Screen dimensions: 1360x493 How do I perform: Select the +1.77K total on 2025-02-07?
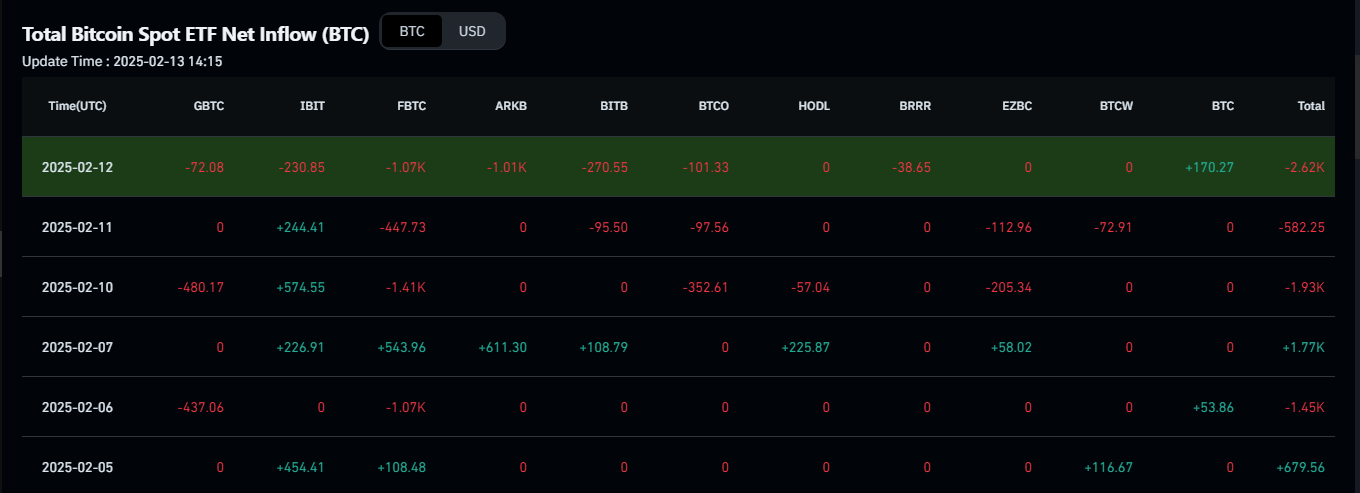(x=1305, y=347)
